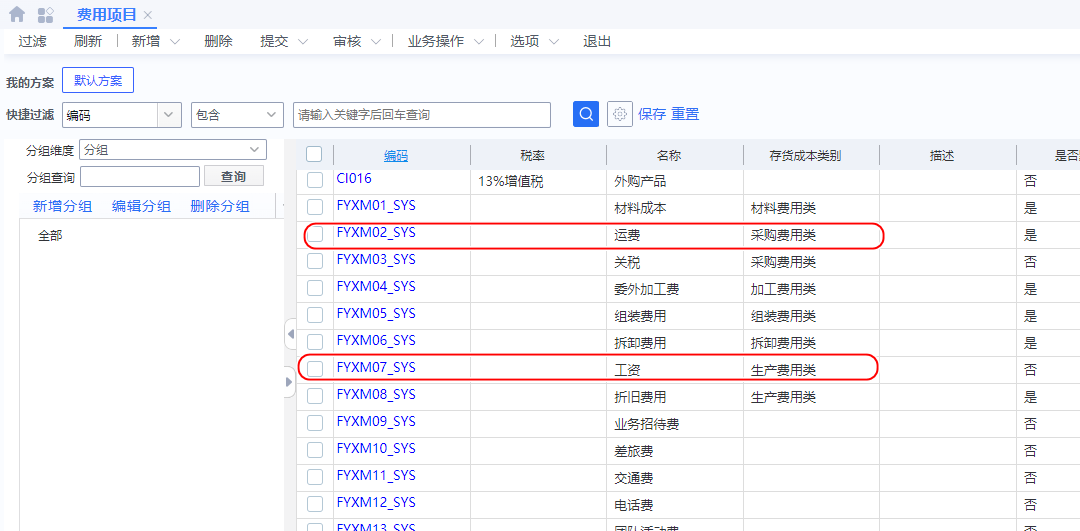
Task: Click the blue search magnifier button
Action: click(x=586, y=114)
